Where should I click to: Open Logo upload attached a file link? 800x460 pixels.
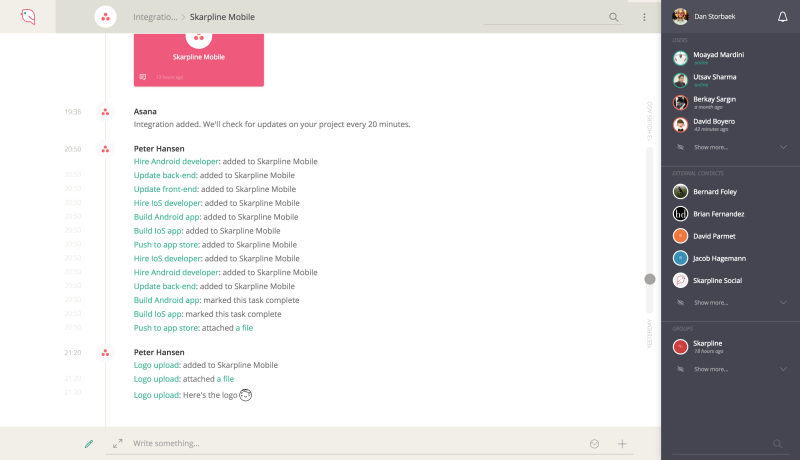click(x=225, y=379)
